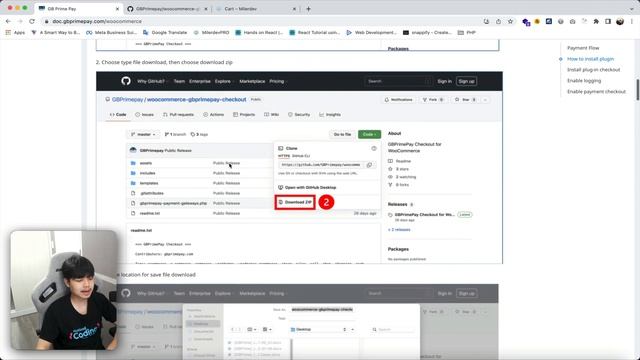This screenshot has width=640, height=360.
Task: Reload the current page
Action: coord(32,21)
